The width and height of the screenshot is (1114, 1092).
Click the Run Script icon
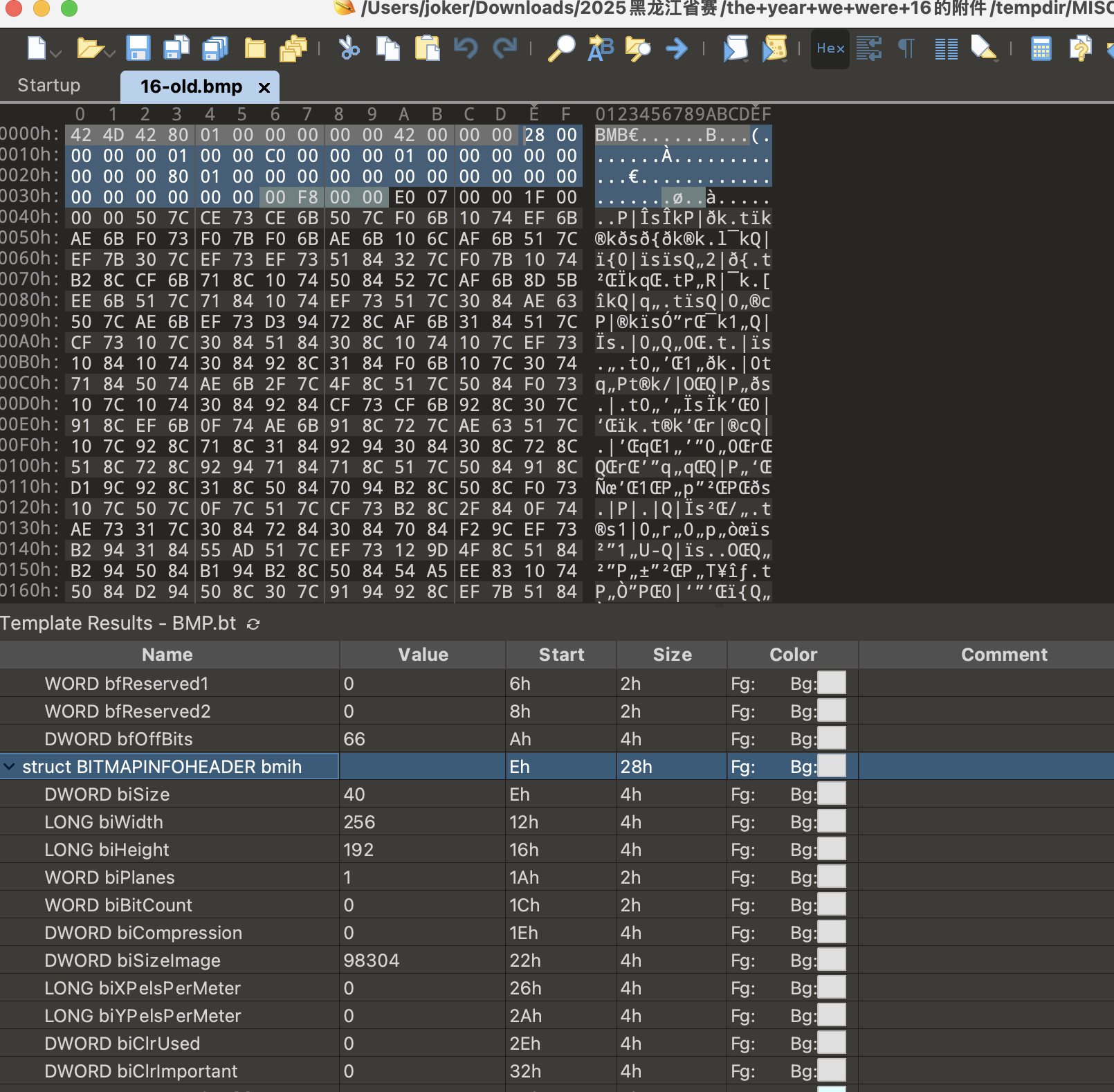pyautogui.click(x=736, y=48)
